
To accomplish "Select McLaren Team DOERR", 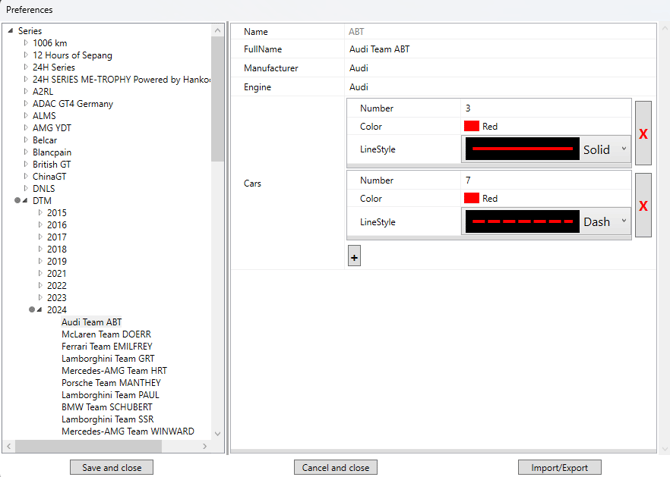I will tap(106, 334).
